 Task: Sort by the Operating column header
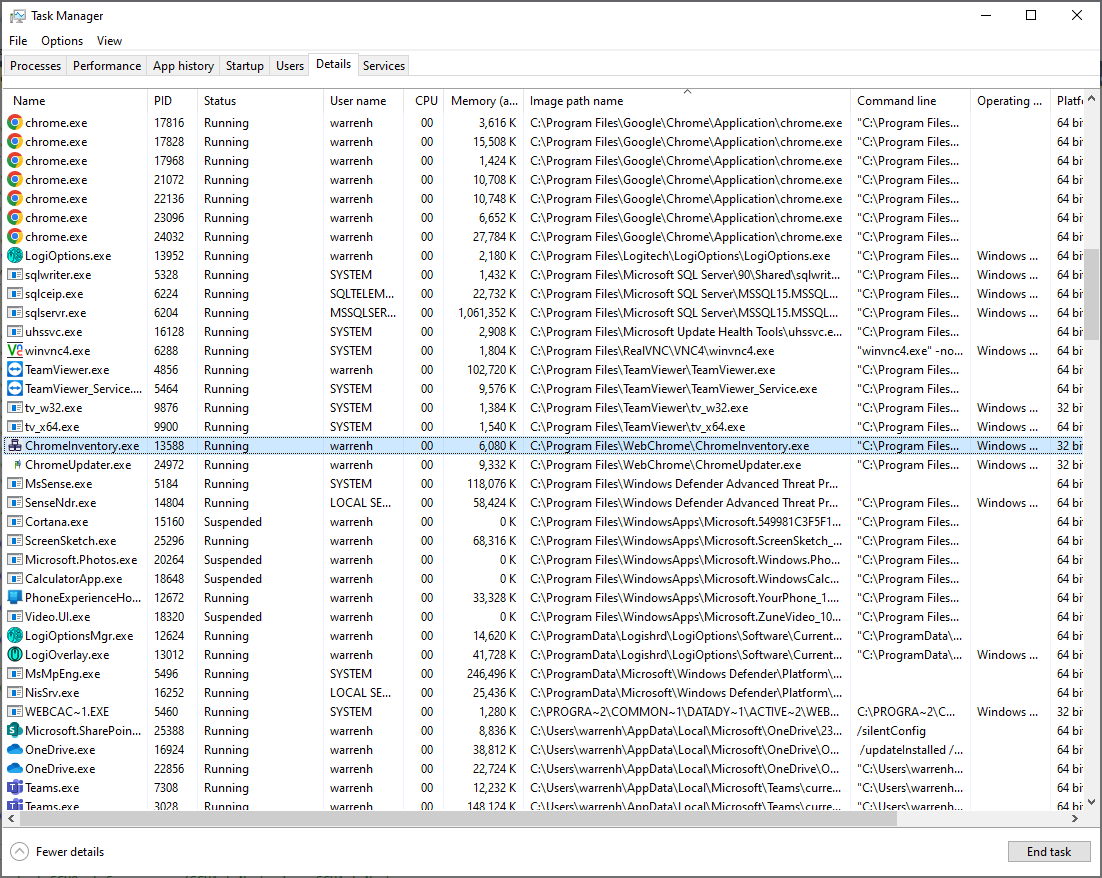[1010, 101]
